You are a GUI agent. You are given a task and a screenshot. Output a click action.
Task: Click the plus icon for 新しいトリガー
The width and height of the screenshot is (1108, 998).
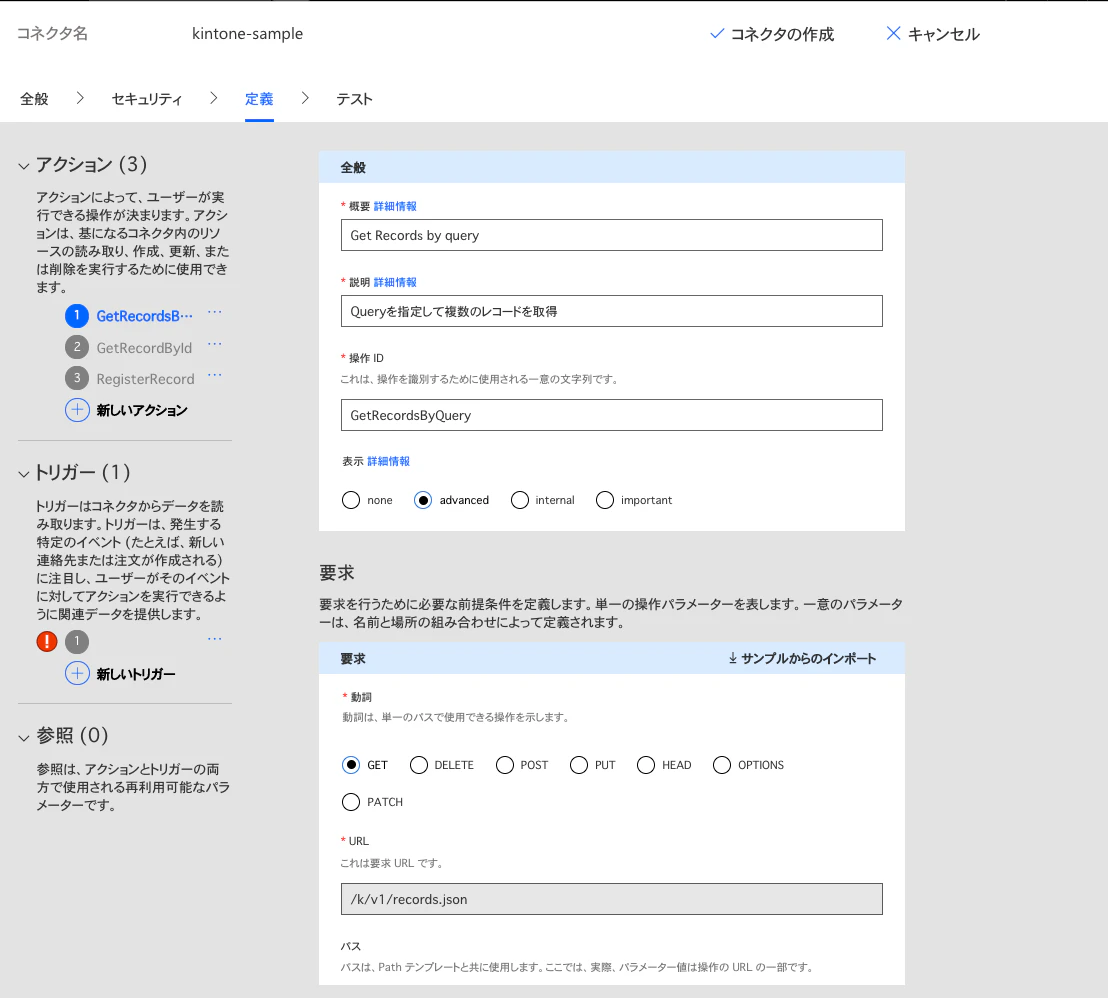click(x=77, y=674)
